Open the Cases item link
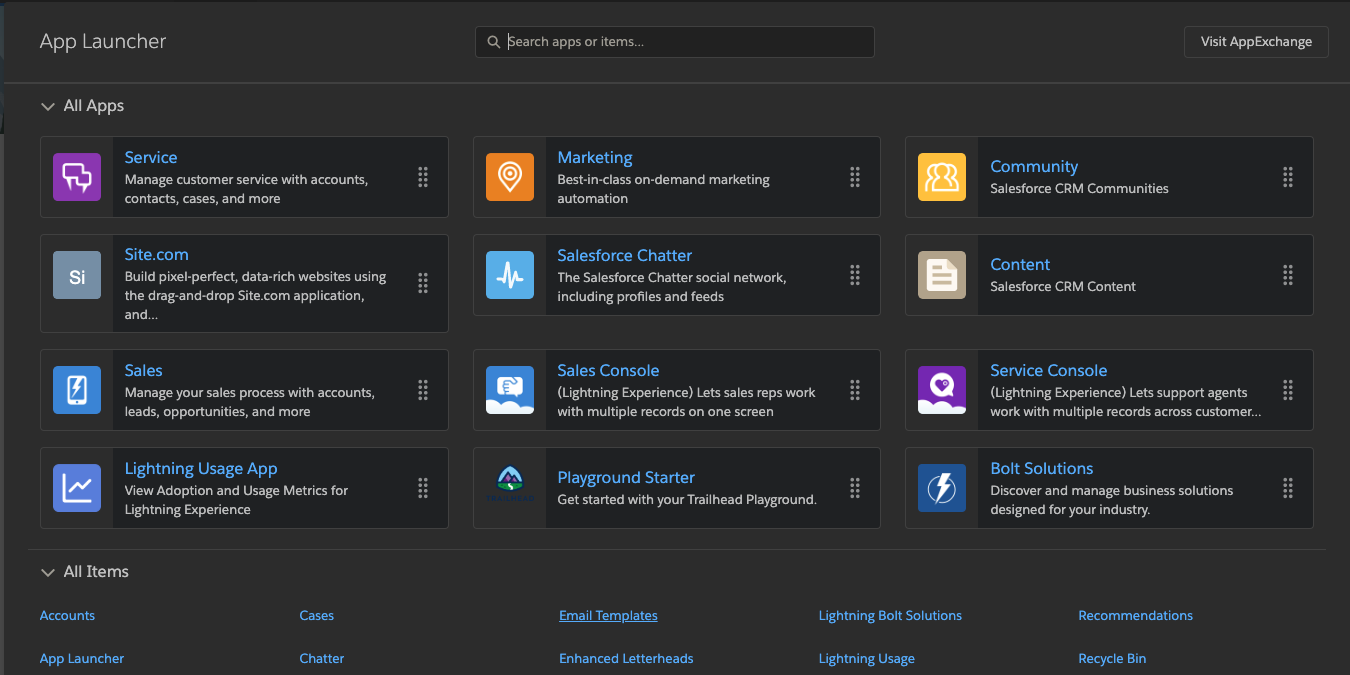 tap(317, 615)
